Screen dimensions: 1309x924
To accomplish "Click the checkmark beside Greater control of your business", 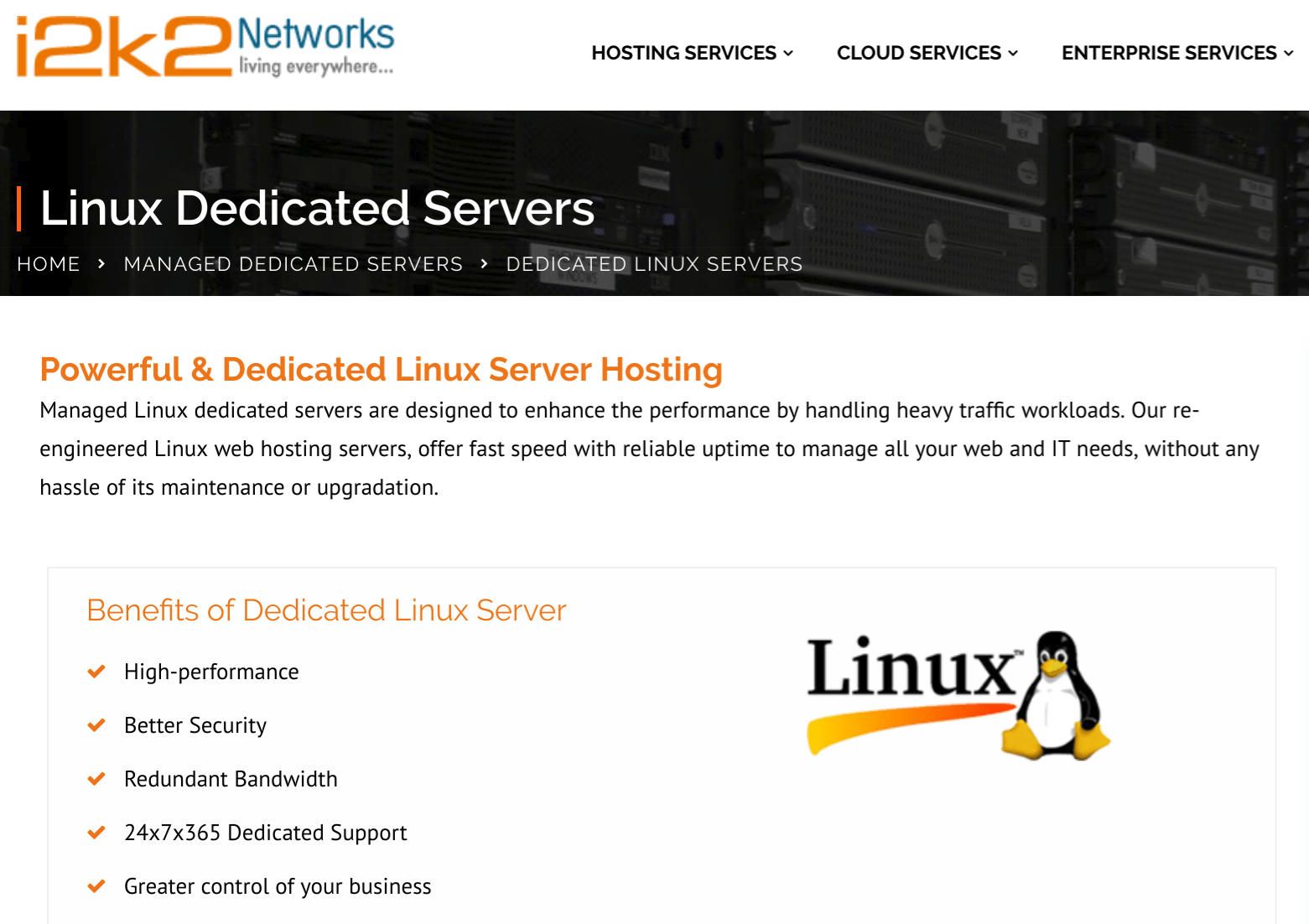I will (96, 886).
